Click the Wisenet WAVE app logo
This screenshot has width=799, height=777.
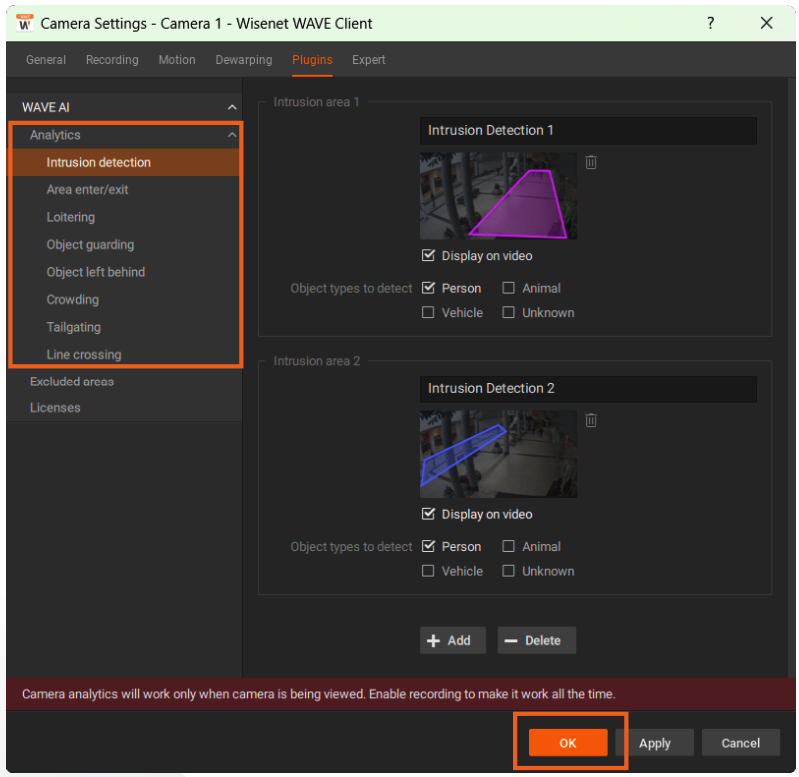pyautogui.click(x=24, y=23)
